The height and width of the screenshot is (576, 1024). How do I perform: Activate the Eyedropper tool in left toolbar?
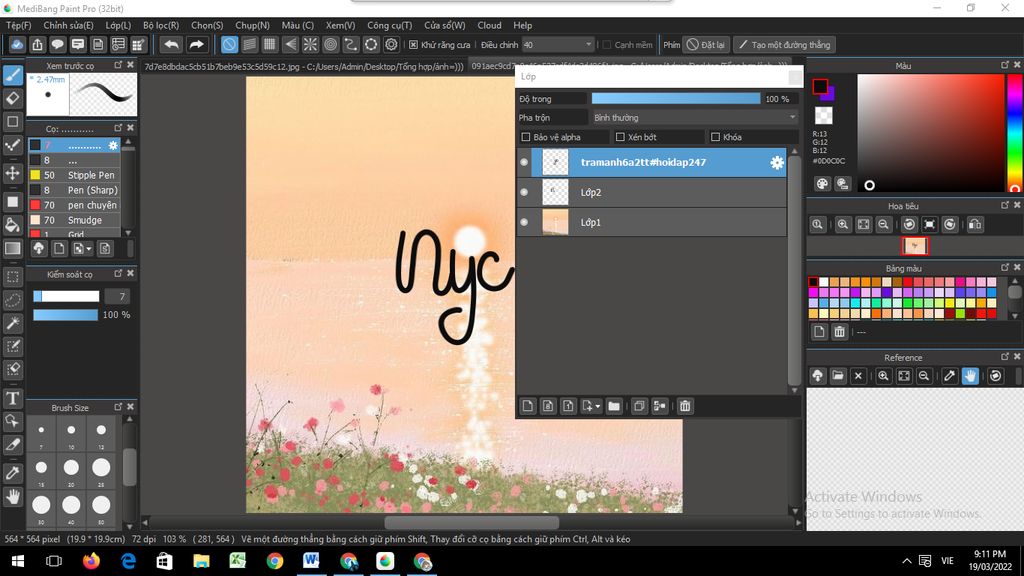(13, 472)
